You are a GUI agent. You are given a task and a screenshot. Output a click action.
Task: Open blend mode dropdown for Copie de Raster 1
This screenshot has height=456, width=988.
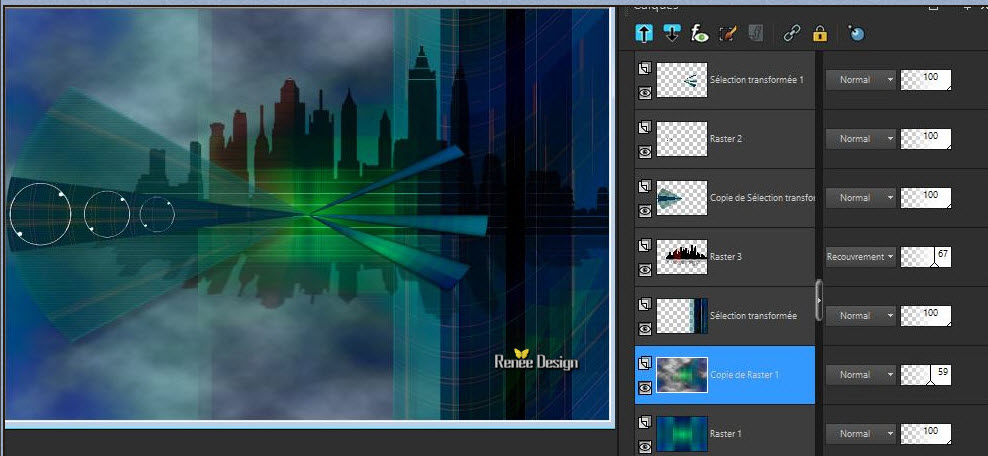pos(860,375)
